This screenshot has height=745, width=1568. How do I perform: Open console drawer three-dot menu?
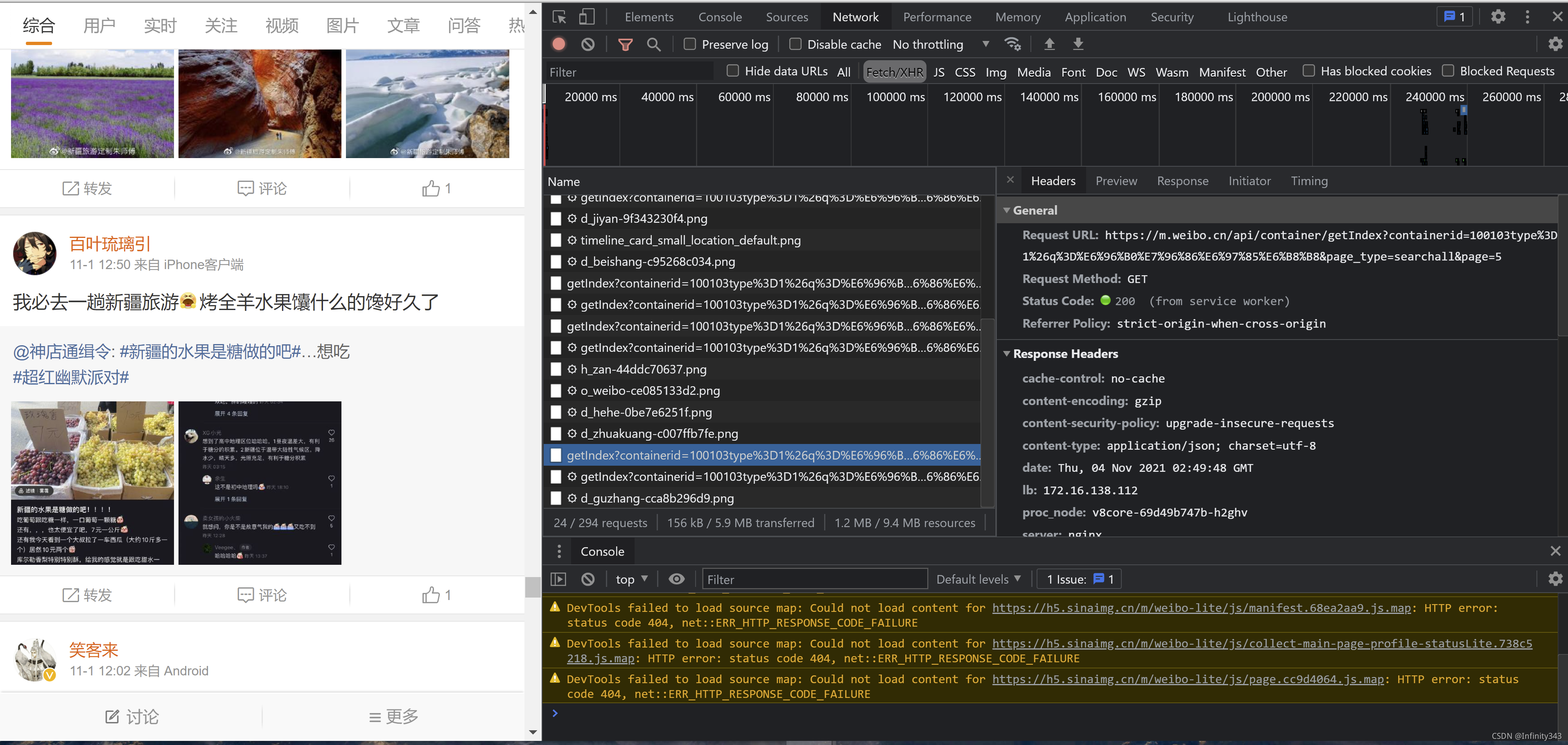click(559, 551)
